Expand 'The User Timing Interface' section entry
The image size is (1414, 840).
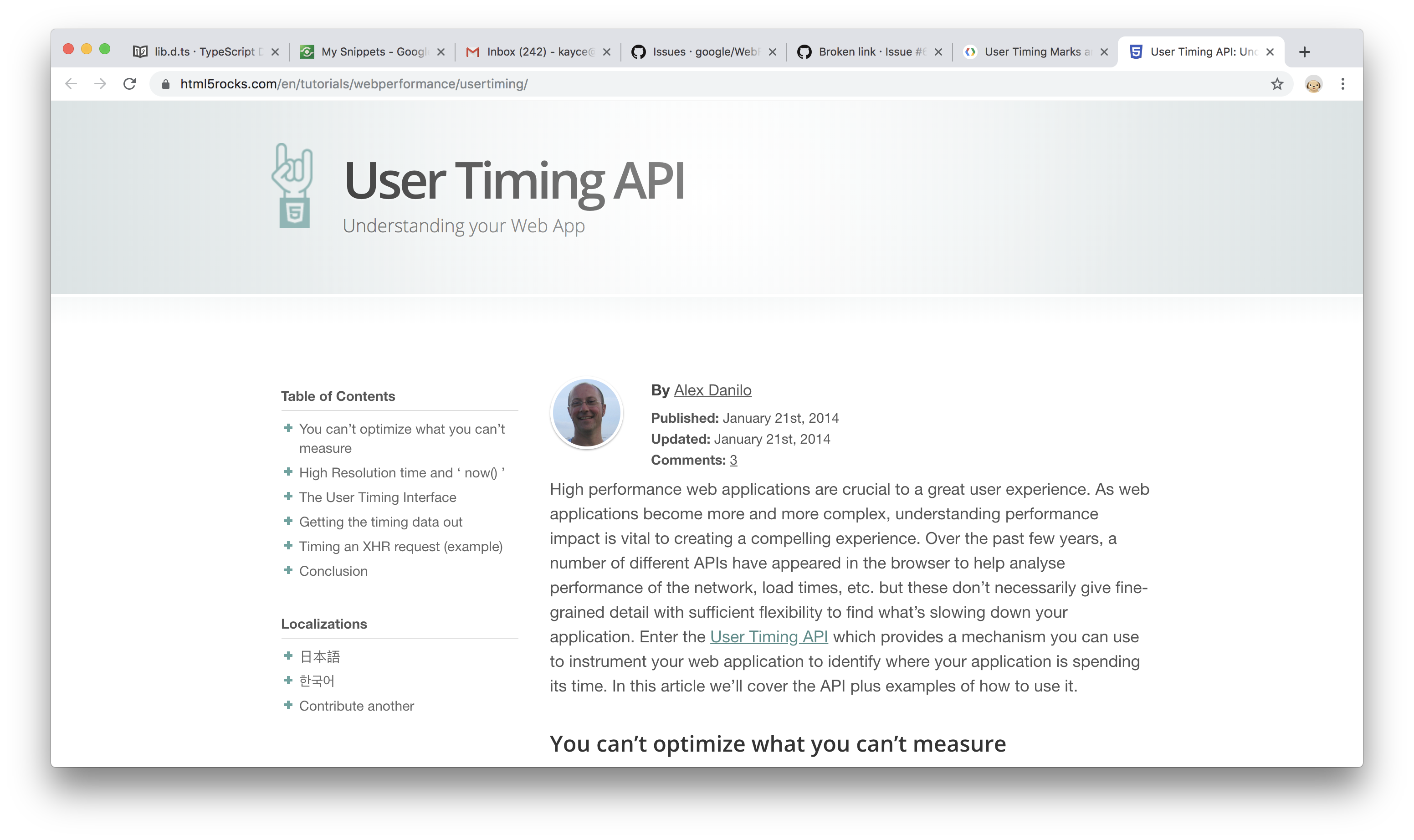point(378,497)
